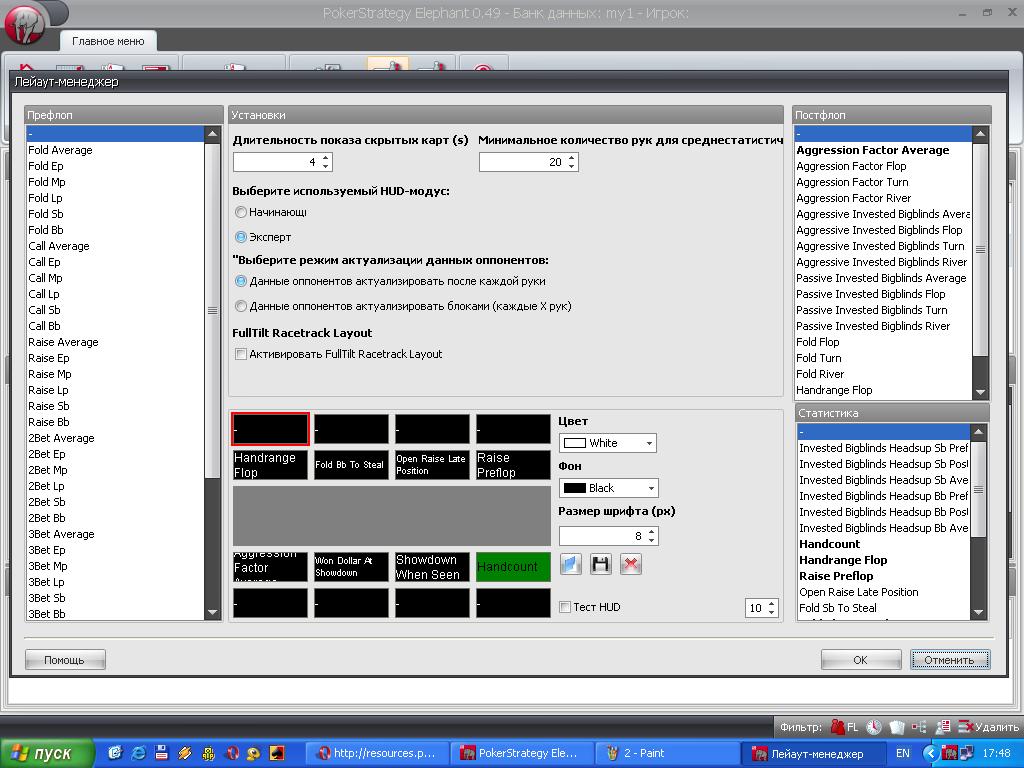
Task: Click the White text color swatch
Action: click(575, 443)
